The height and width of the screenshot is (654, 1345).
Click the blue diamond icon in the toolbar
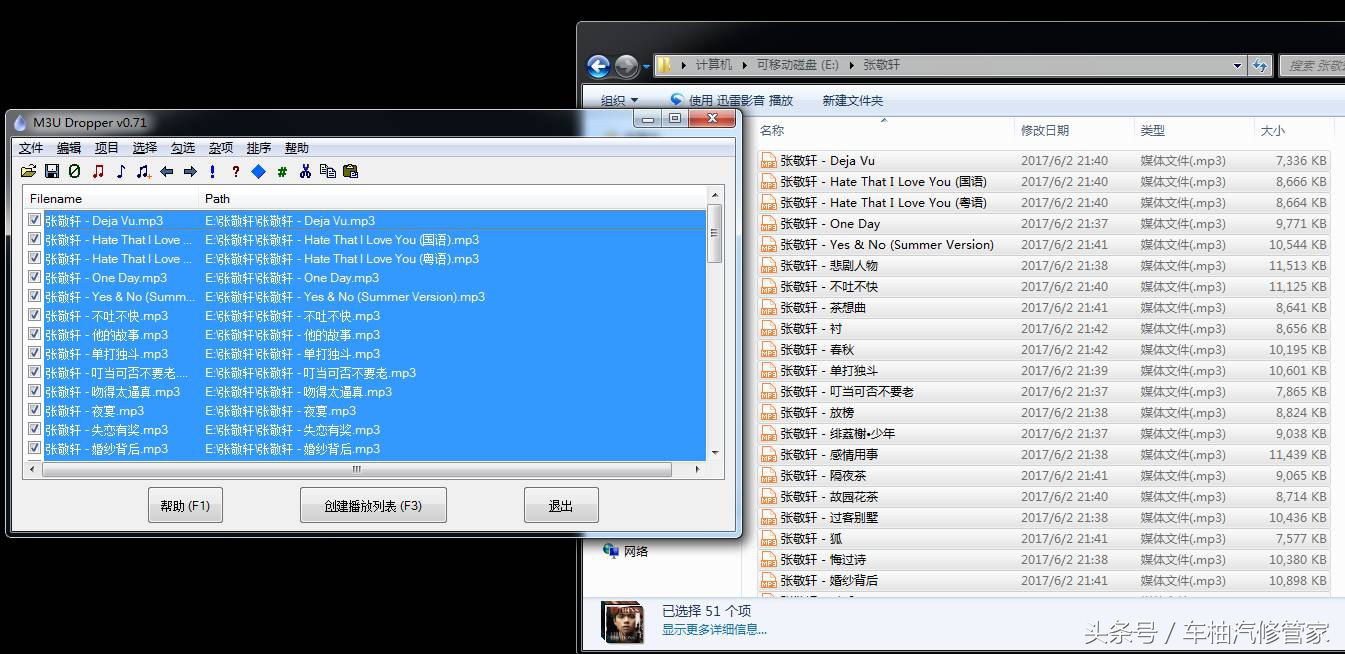tap(260, 171)
